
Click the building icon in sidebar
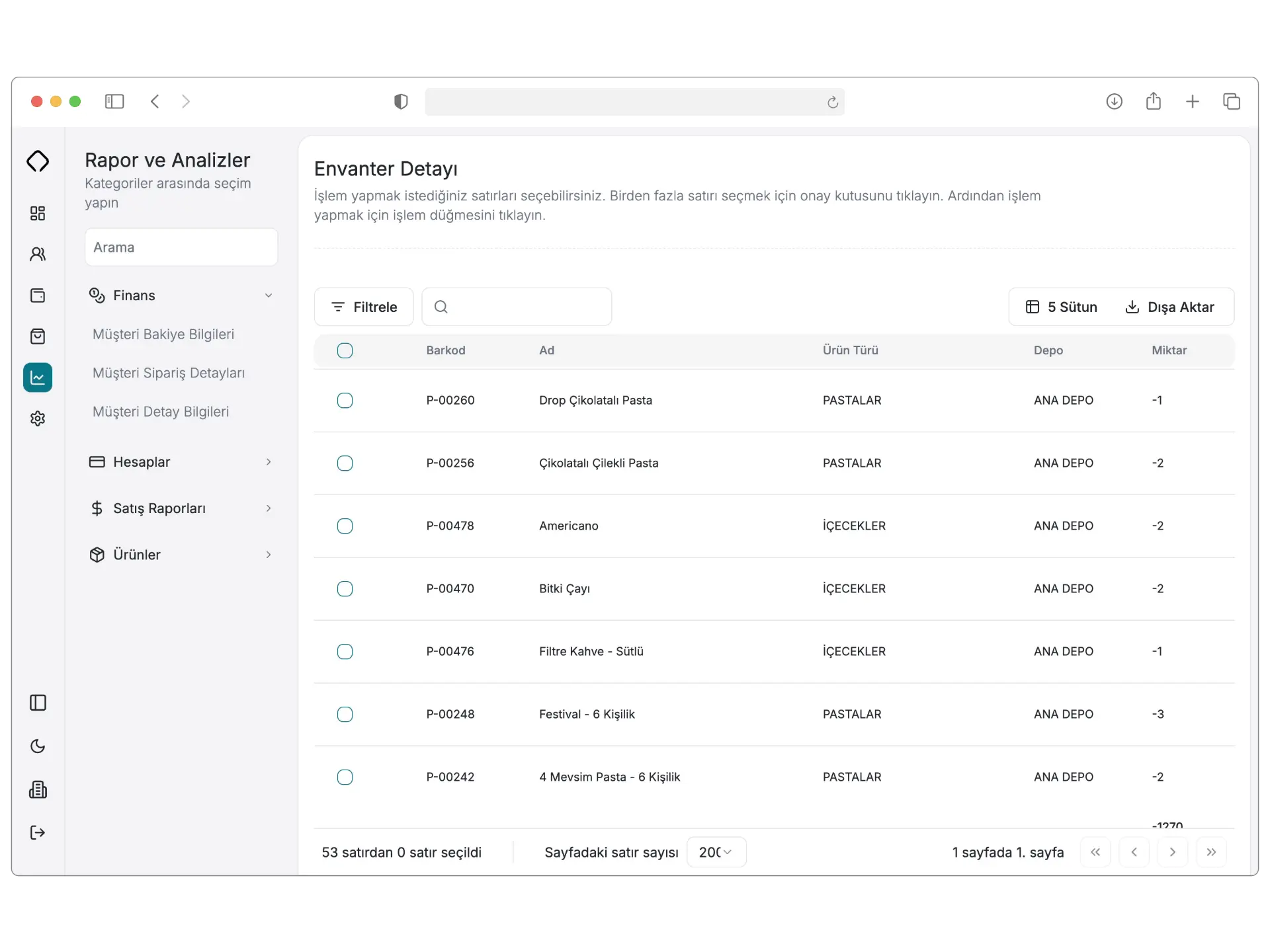point(38,789)
